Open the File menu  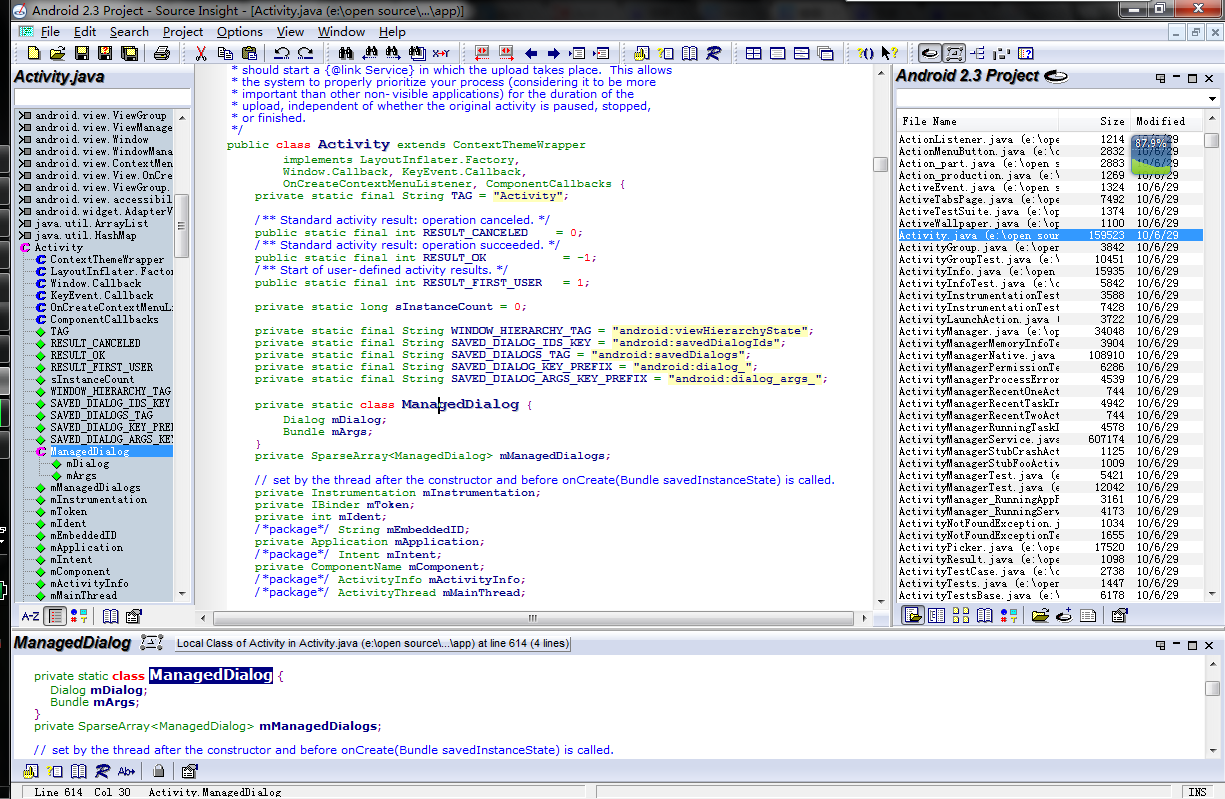coord(50,31)
